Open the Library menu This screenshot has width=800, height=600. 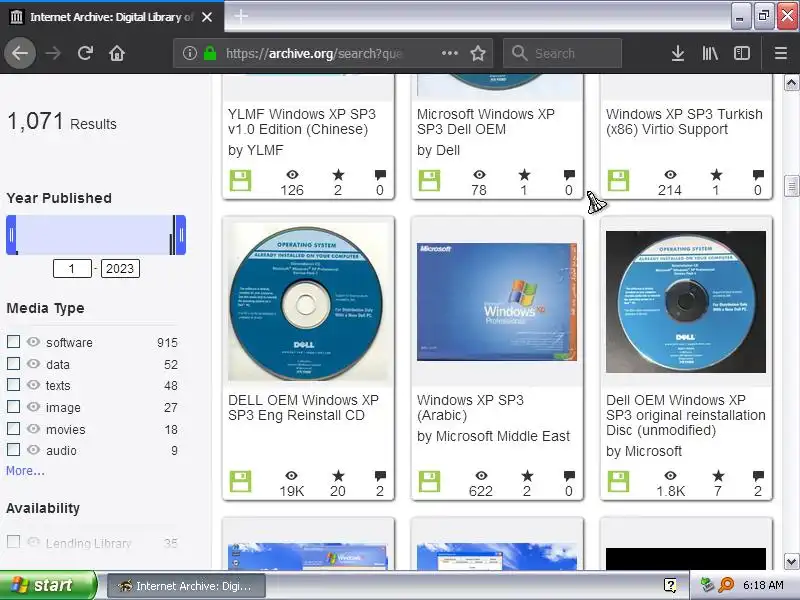pos(710,53)
